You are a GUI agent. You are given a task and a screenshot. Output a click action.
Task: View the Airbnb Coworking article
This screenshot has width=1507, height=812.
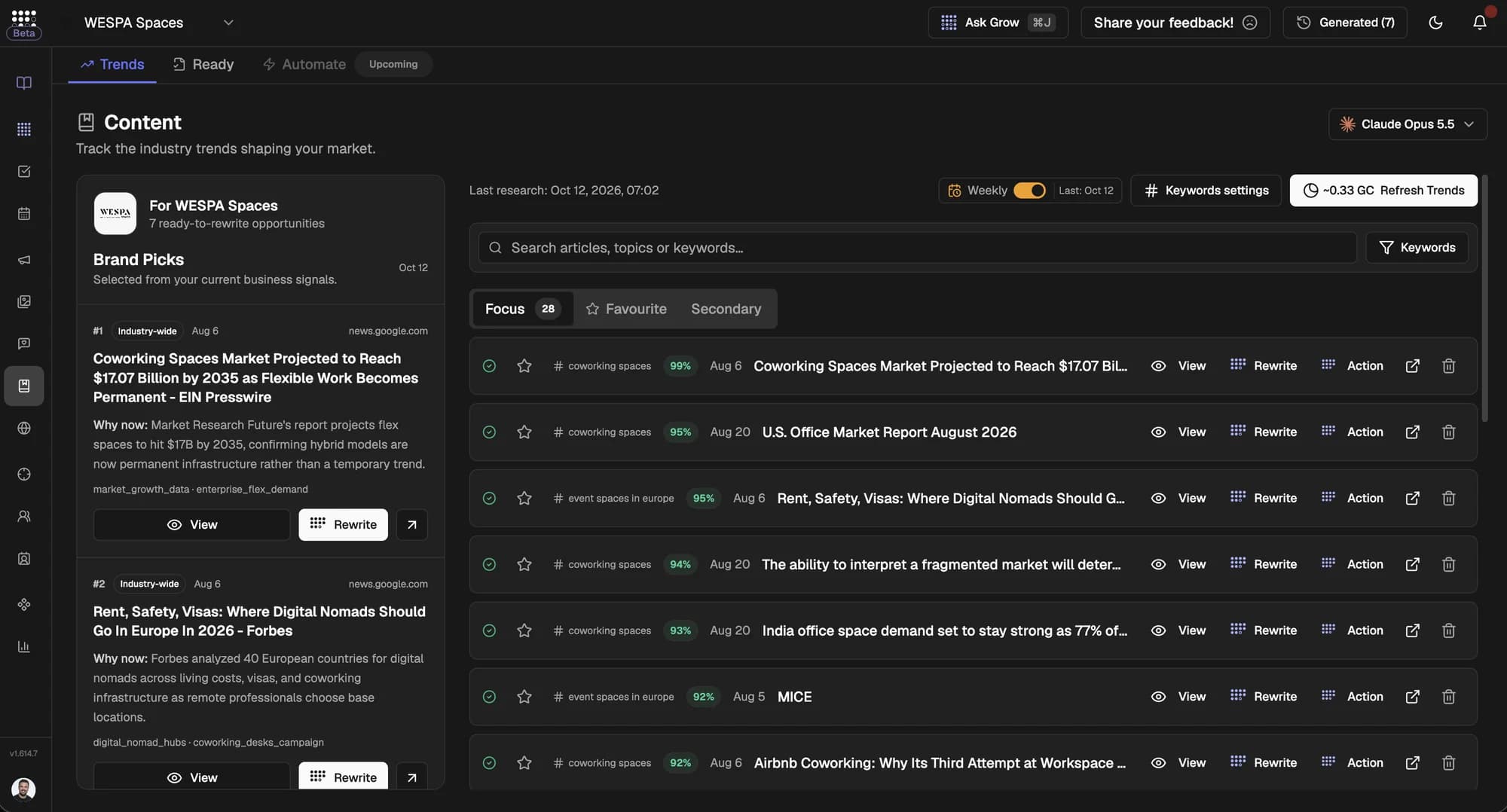(1179, 763)
